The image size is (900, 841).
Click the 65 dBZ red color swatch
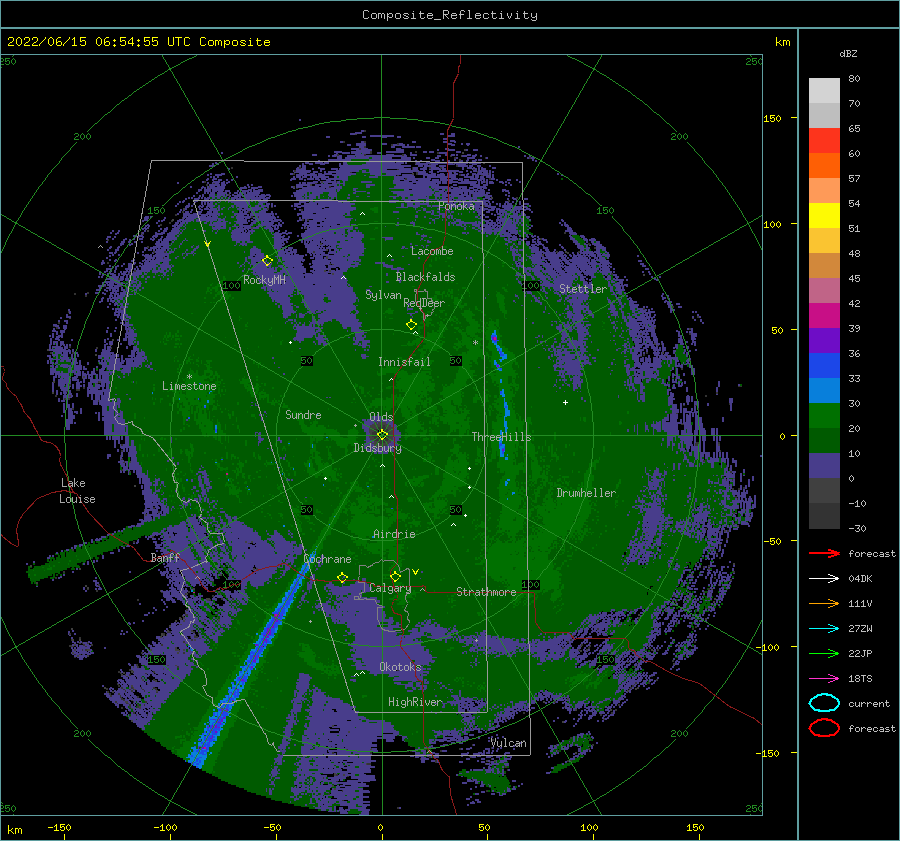[824, 141]
